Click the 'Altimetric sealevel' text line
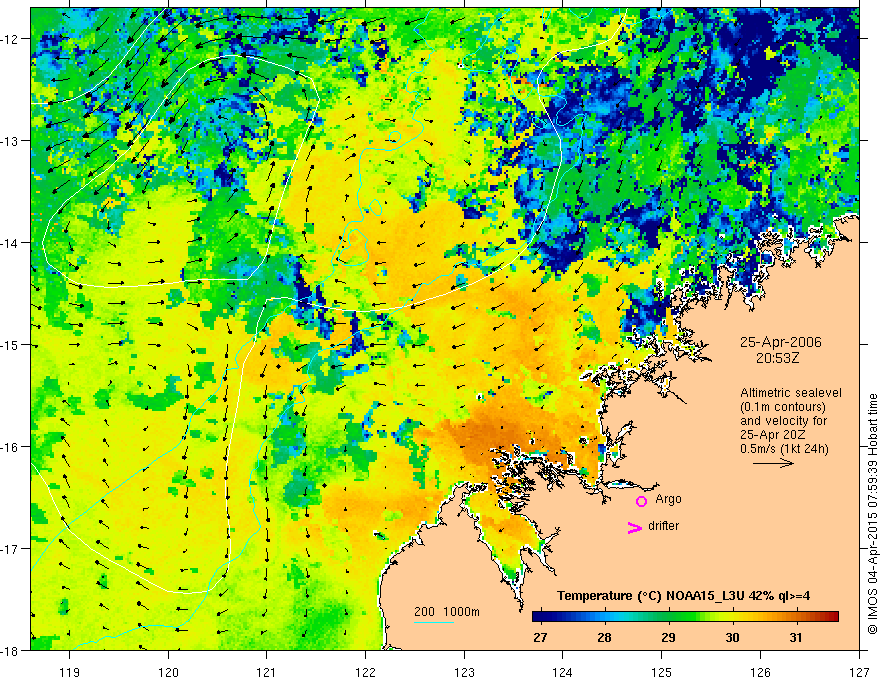 click(x=791, y=393)
